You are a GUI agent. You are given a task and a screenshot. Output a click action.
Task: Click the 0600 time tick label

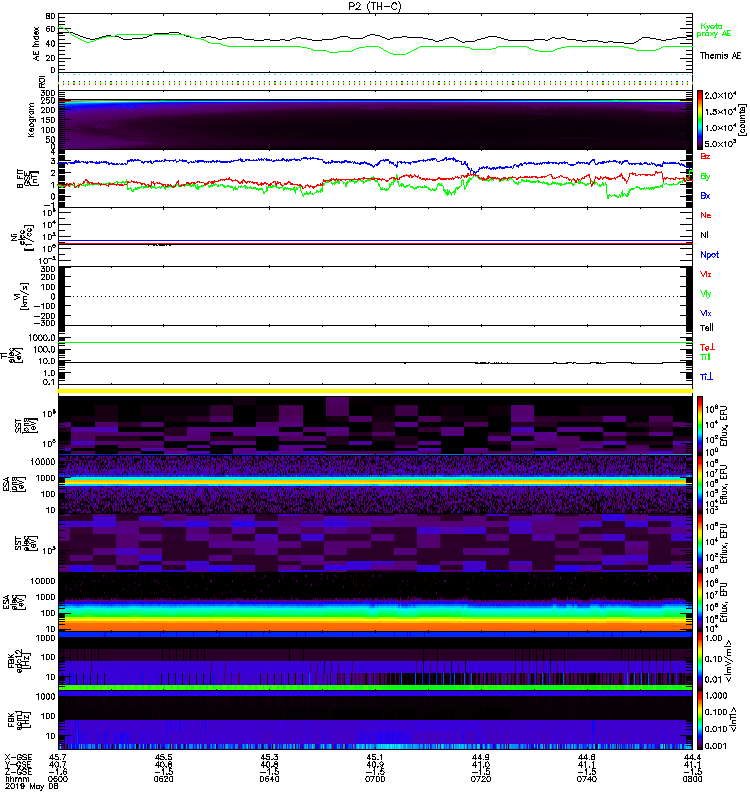tap(58, 779)
